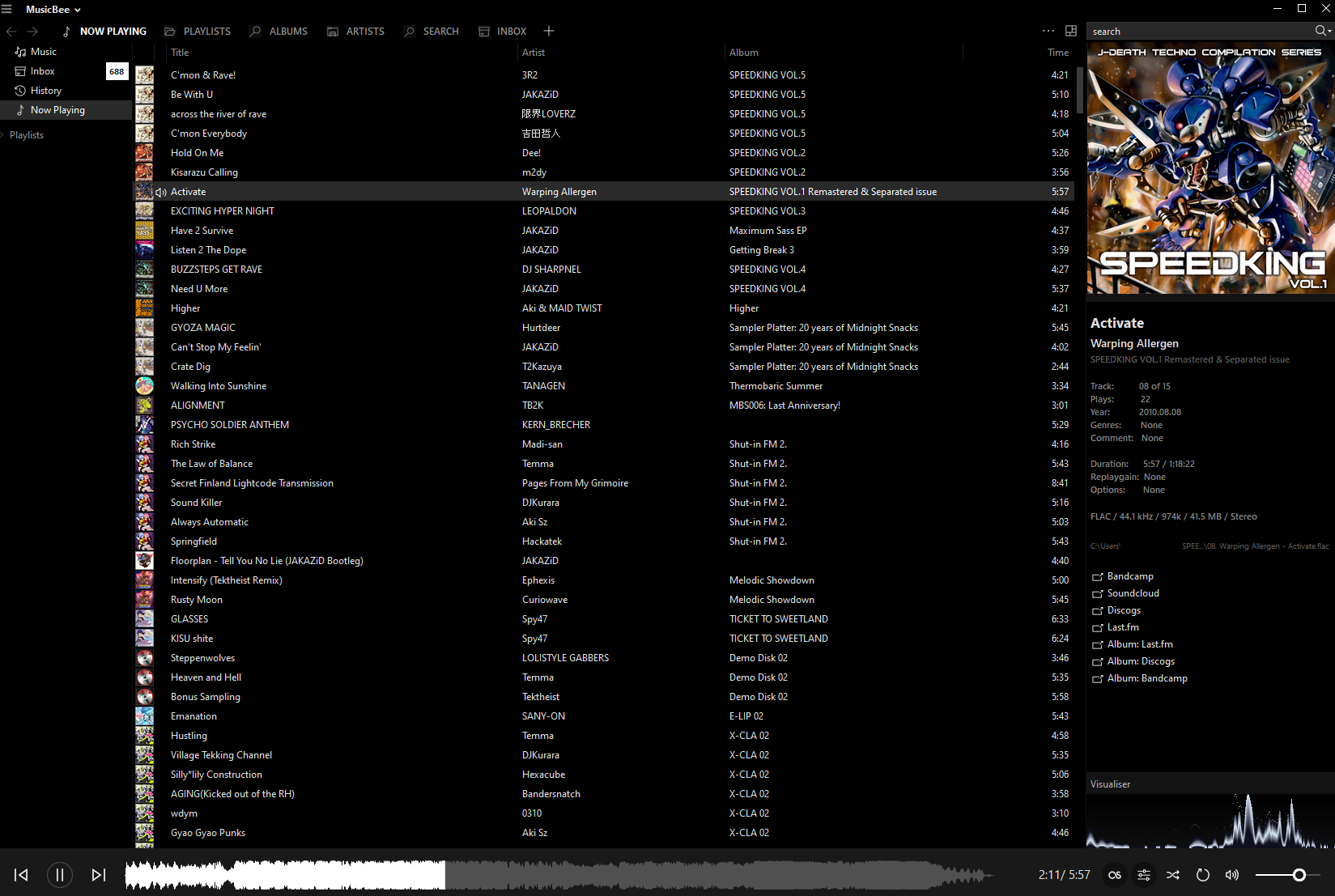Screen dimensions: 1335x896
Task: Add a new tab with plus icon
Action: coord(549,31)
